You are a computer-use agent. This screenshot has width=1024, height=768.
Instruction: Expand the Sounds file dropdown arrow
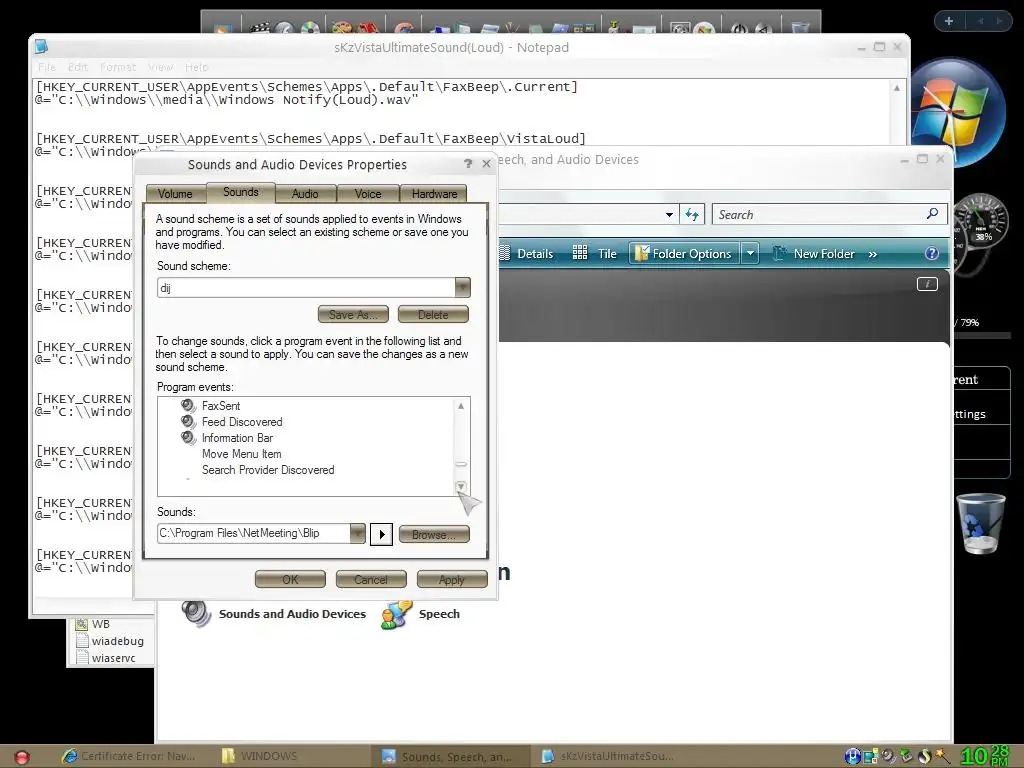point(357,534)
